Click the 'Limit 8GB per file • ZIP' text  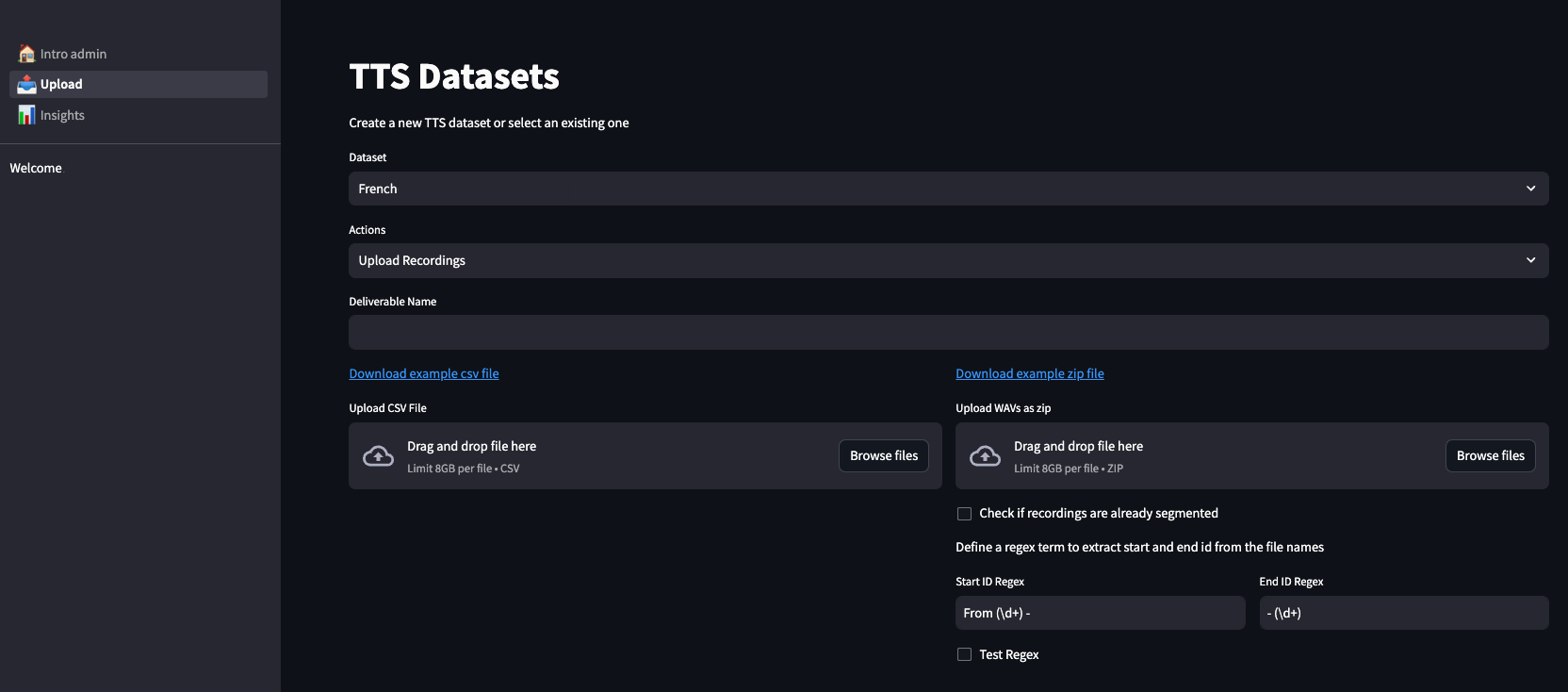point(1069,469)
